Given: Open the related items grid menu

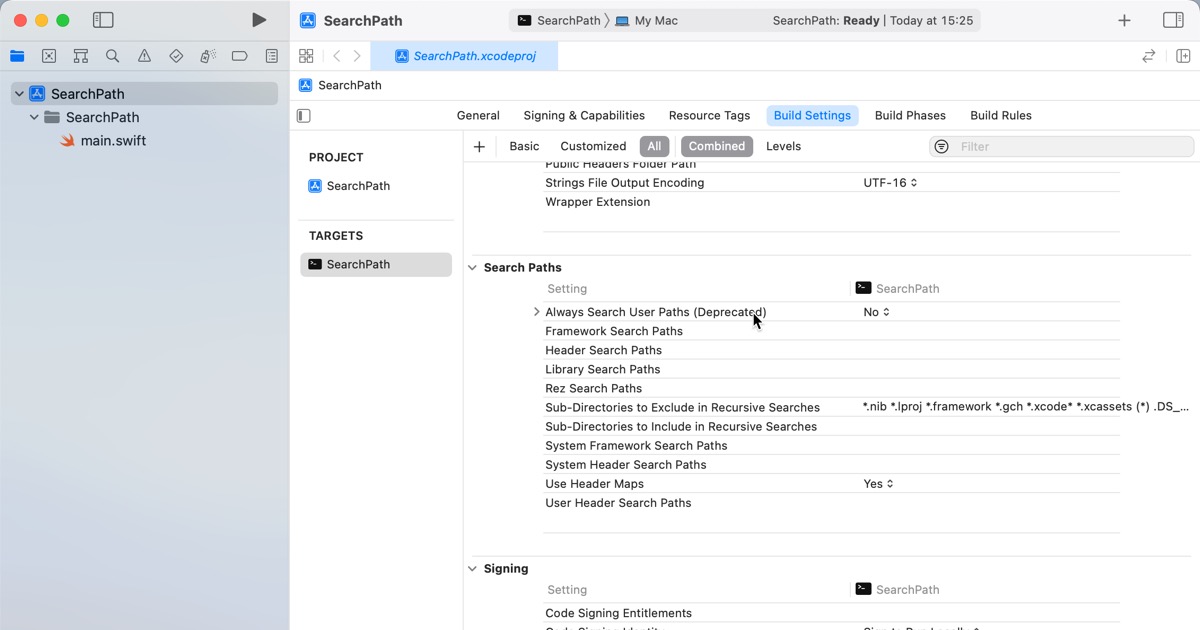Looking at the screenshot, I should pyautogui.click(x=306, y=56).
